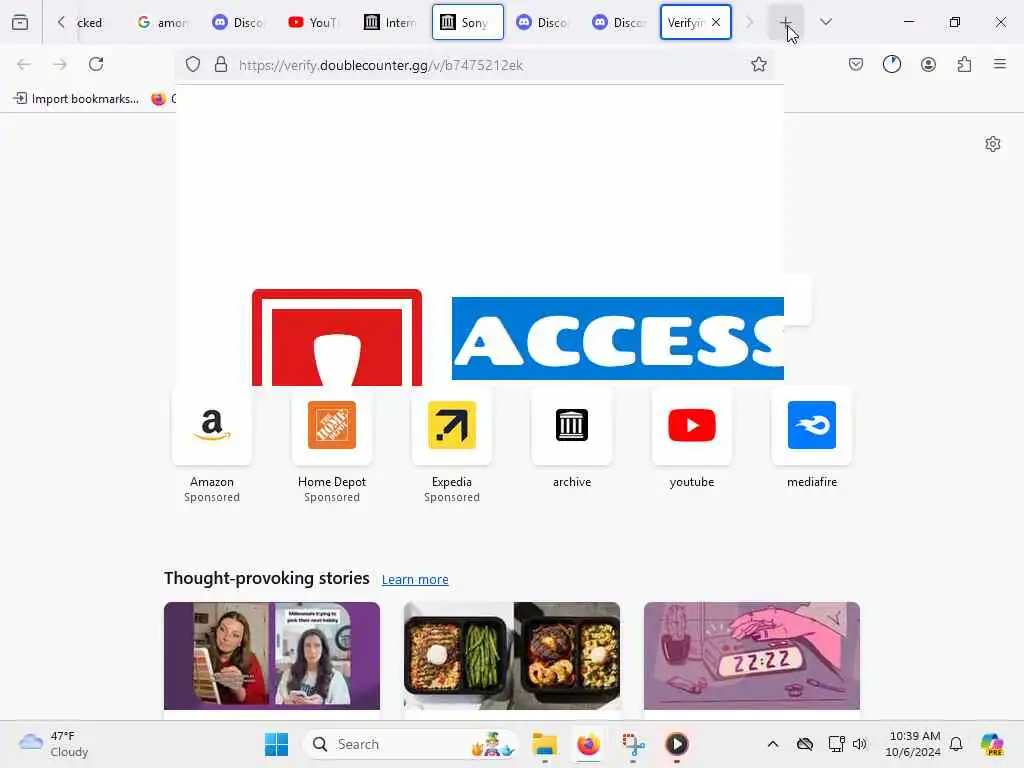Switch to the Sony tab

468,22
